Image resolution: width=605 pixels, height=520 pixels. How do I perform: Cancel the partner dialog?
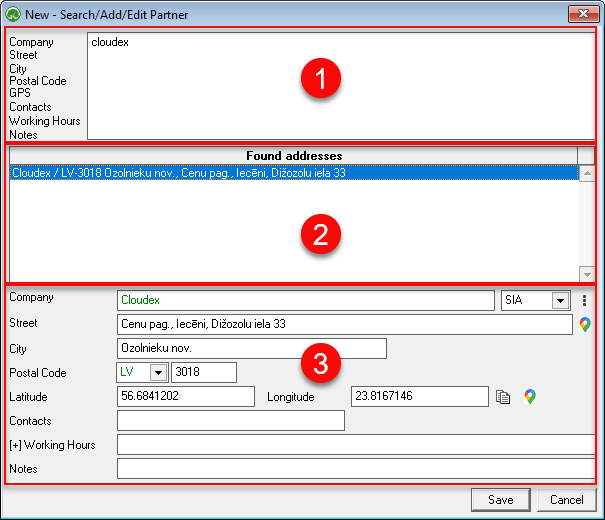click(x=566, y=500)
